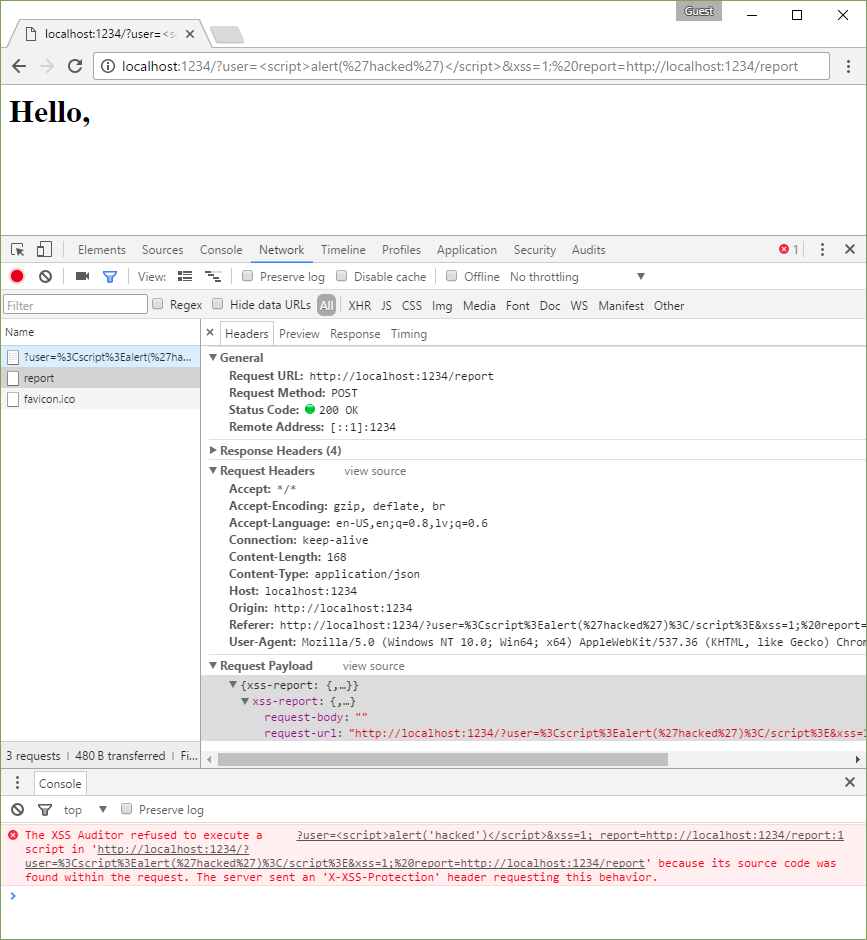Switch to large request rows view icon
Viewport: 867px width, 940px height.
pyautogui.click(x=185, y=276)
